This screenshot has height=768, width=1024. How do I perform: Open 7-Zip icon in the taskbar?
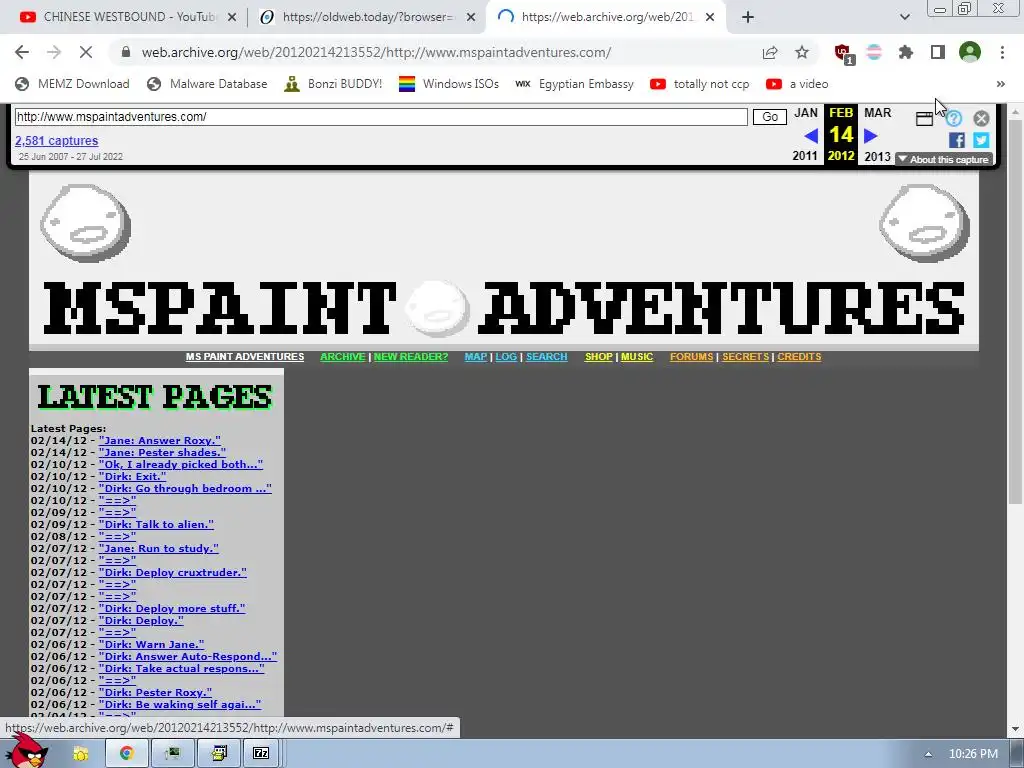pos(261,753)
